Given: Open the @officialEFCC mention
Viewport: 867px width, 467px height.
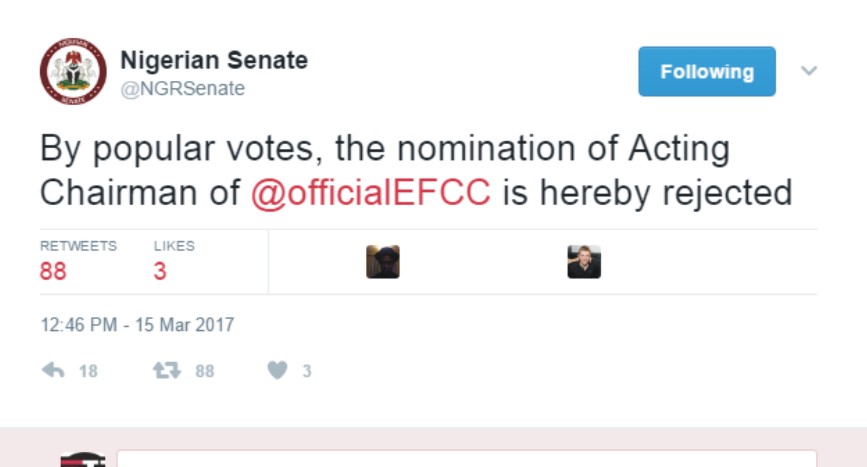Looking at the screenshot, I should (x=370, y=190).
